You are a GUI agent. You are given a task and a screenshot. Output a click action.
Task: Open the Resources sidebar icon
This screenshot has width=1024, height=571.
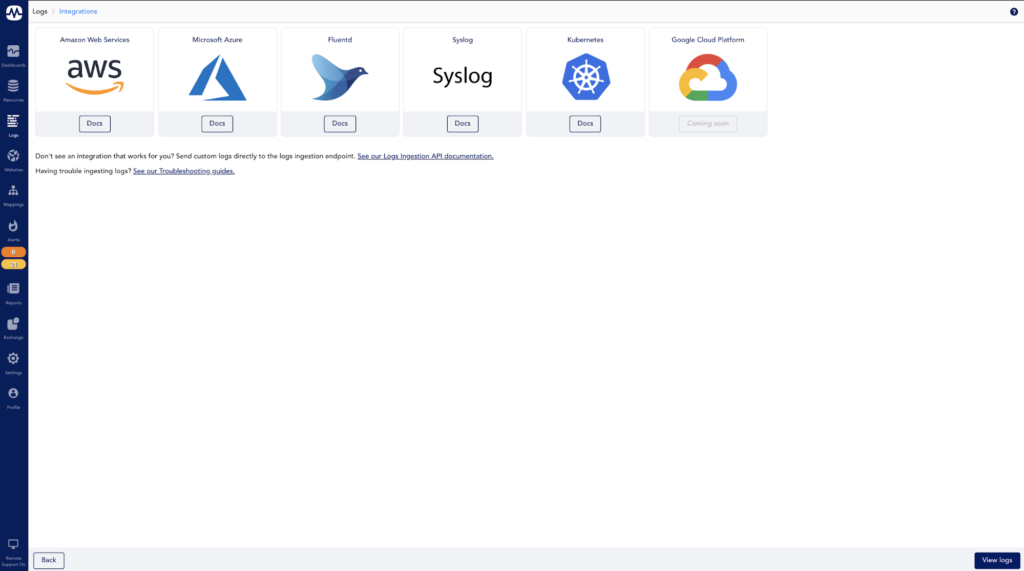coord(13,86)
